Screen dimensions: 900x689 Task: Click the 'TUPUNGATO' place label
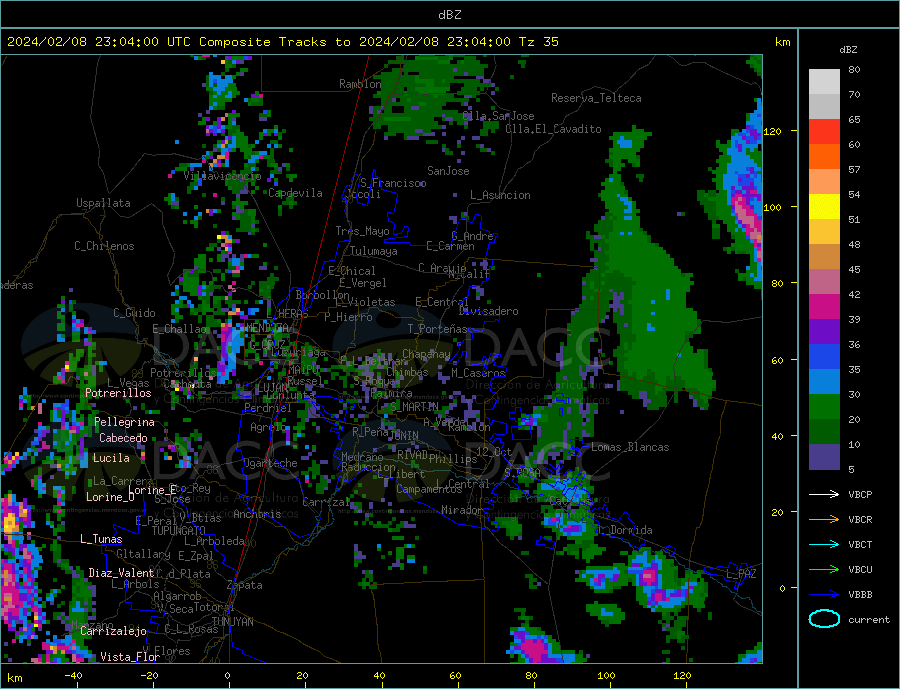point(179,531)
